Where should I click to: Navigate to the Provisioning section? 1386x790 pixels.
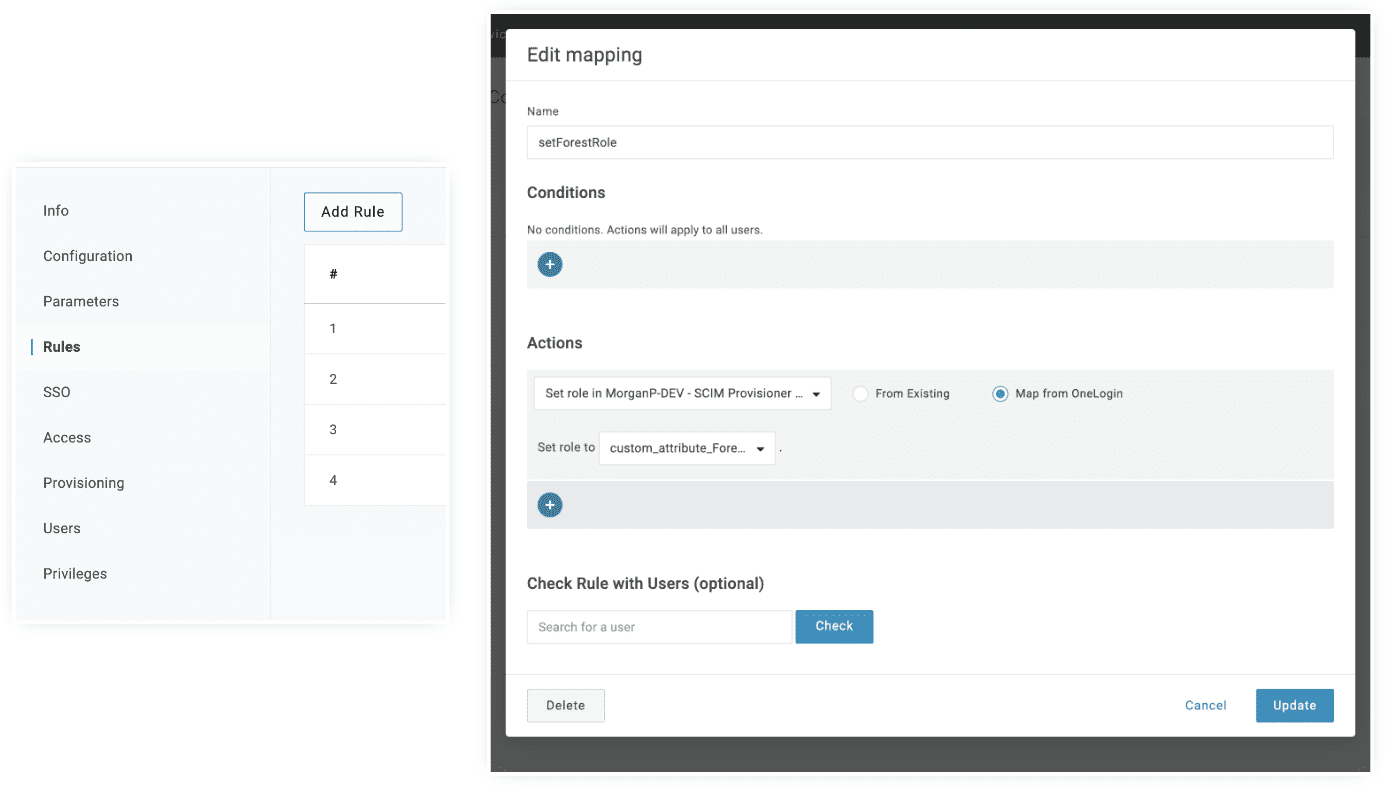point(84,483)
